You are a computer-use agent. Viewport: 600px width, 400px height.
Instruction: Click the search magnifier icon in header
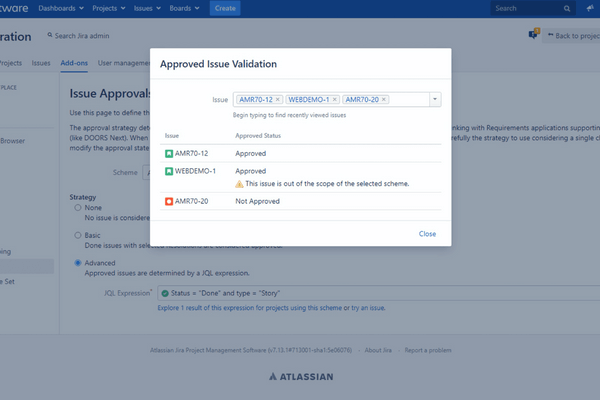[x=567, y=8]
